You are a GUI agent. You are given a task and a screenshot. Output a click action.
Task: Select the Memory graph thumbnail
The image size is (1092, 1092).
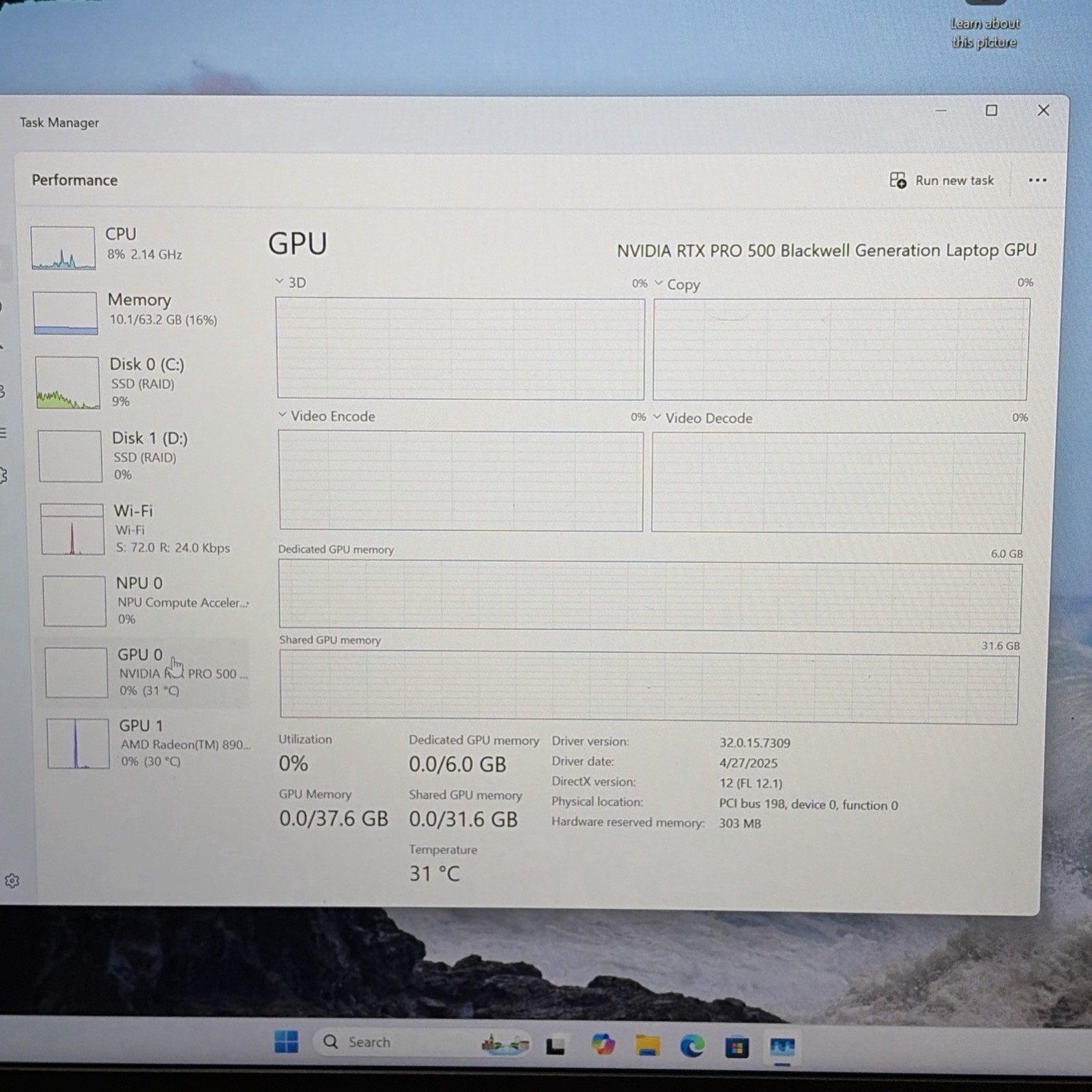point(66,313)
